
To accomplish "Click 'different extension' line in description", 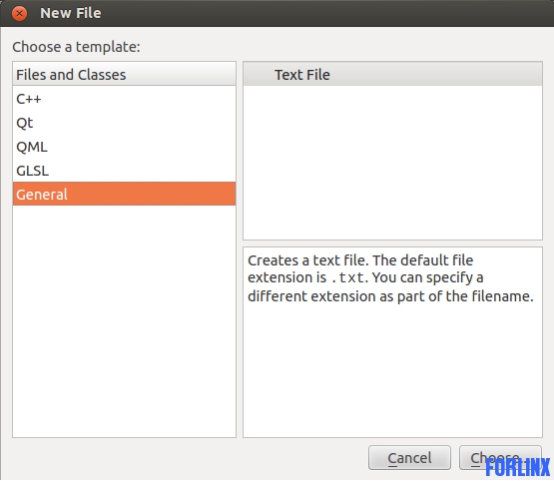I will [x=390, y=296].
